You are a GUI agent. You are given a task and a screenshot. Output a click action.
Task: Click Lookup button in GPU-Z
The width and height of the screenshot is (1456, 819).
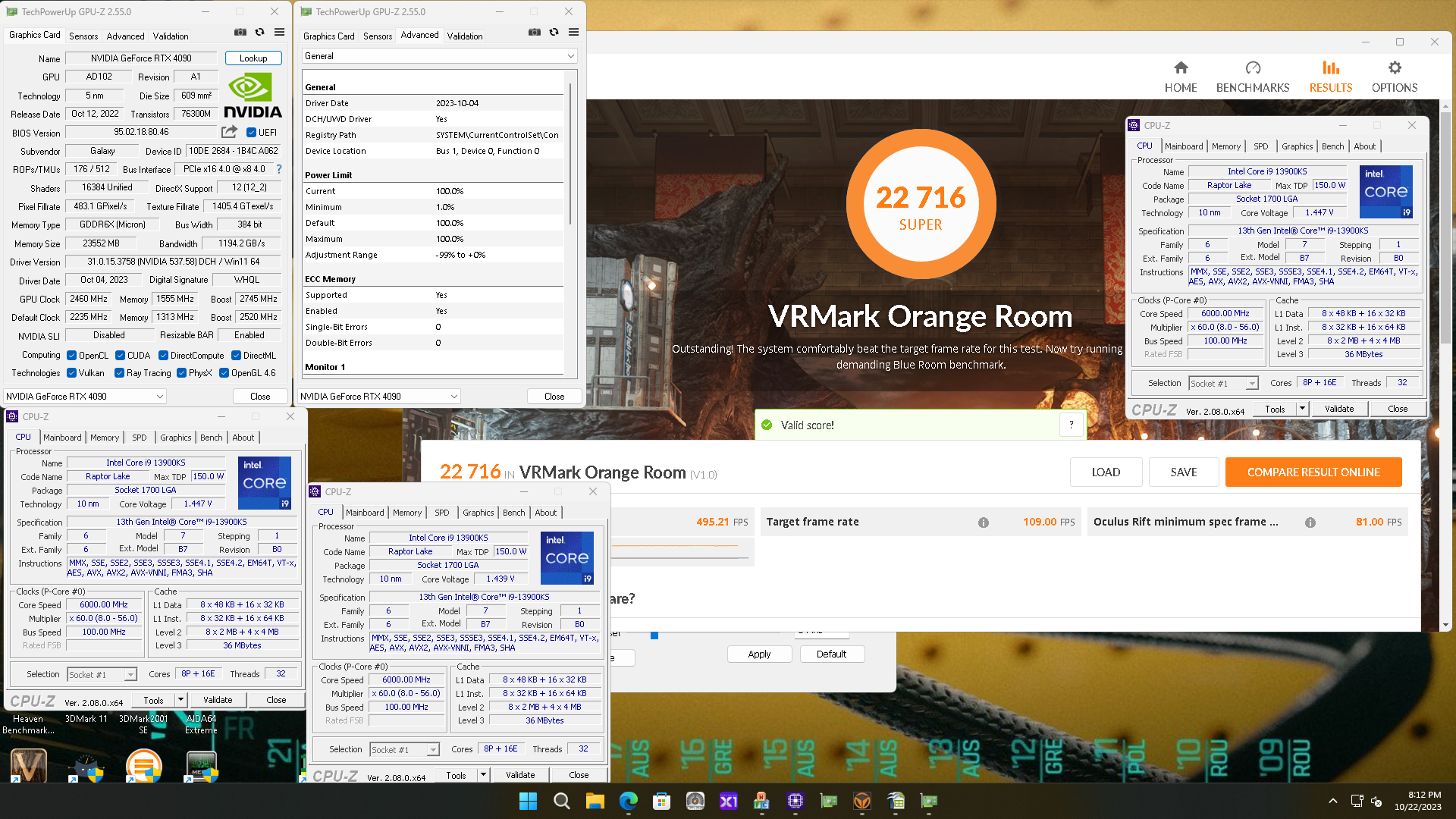253,58
